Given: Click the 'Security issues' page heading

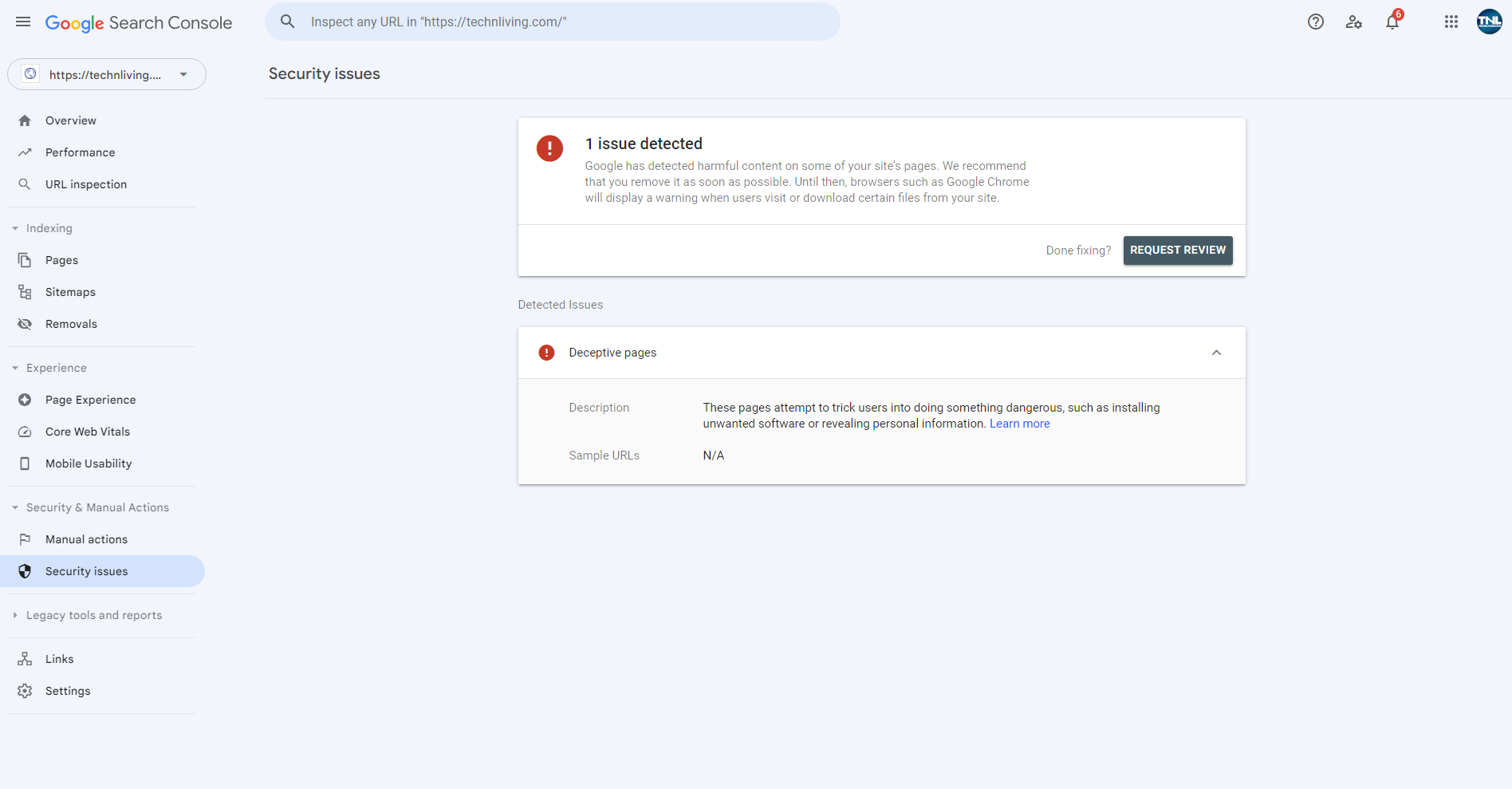Looking at the screenshot, I should click(x=325, y=73).
